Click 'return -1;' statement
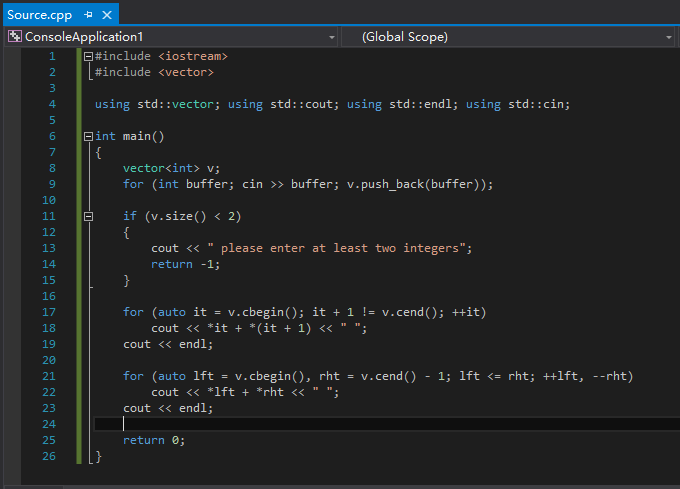680x489 pixels. click(186, 264)
